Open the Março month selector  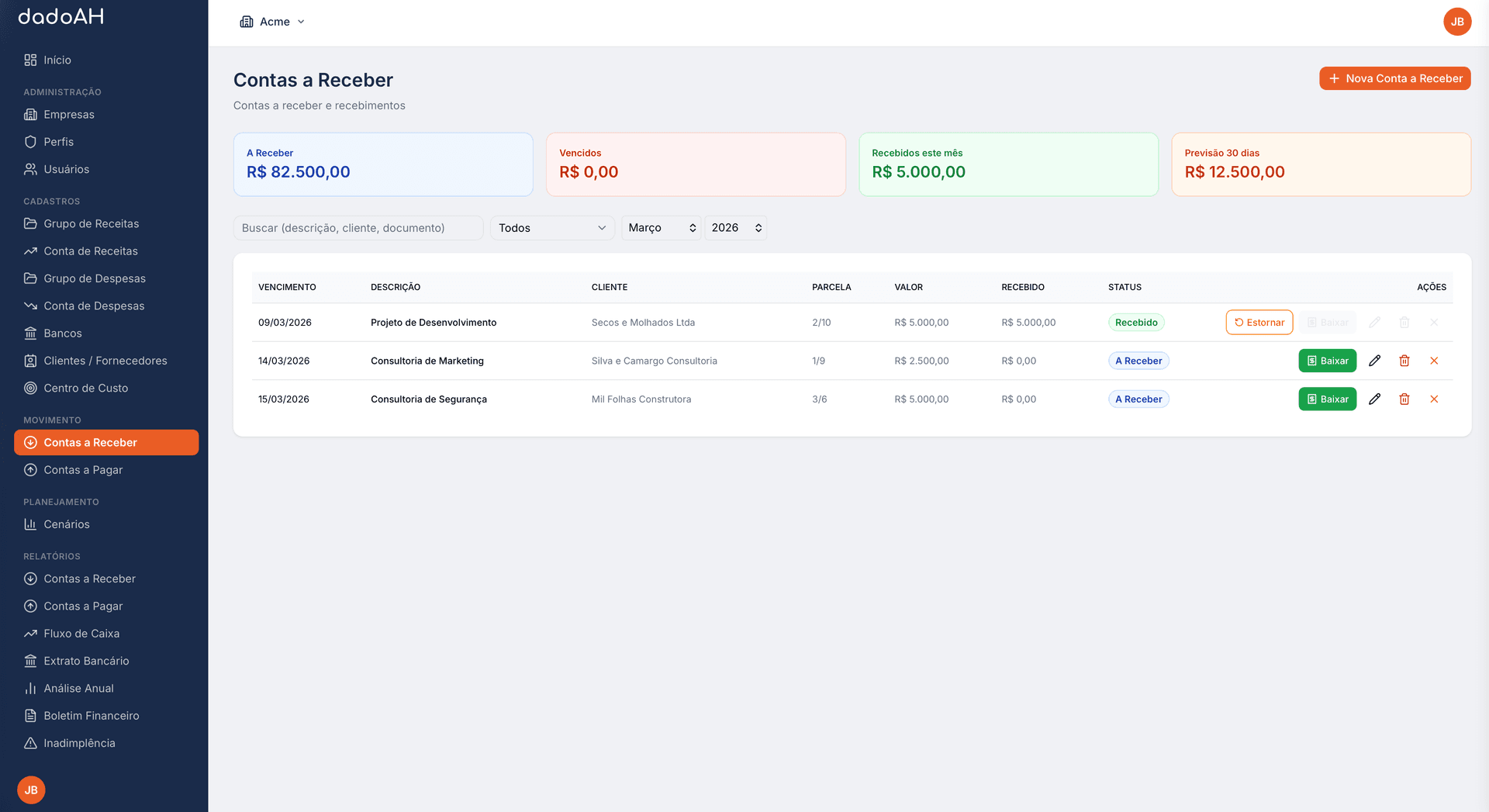[661, 228]
